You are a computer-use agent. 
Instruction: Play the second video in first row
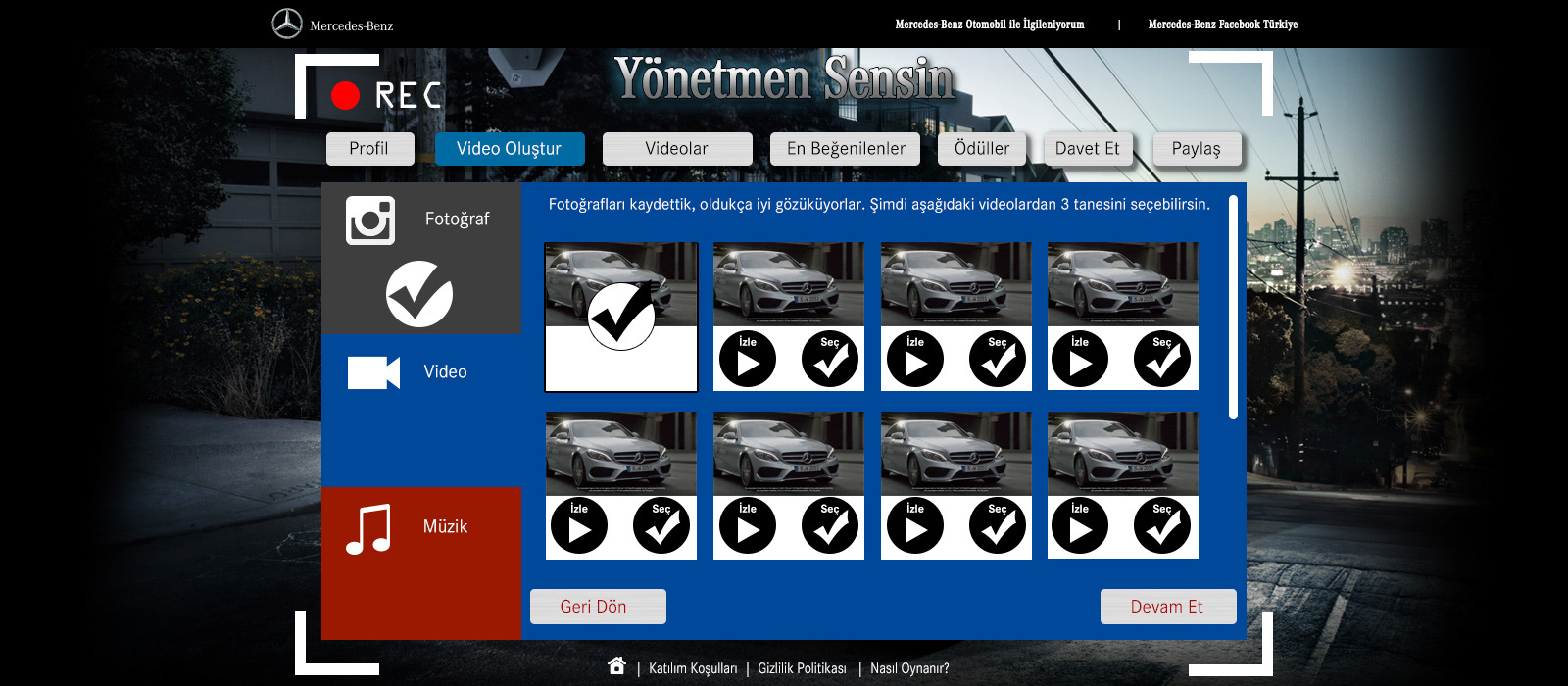tap(748, 359)
